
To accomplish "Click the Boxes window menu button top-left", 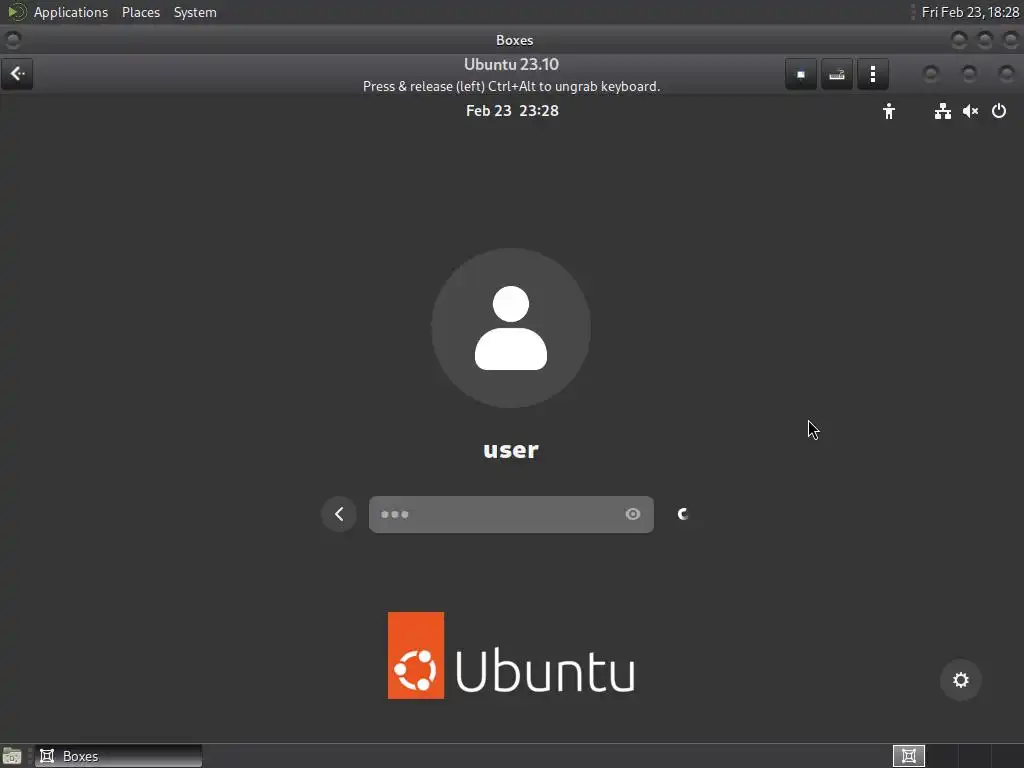I will point(12,40).
